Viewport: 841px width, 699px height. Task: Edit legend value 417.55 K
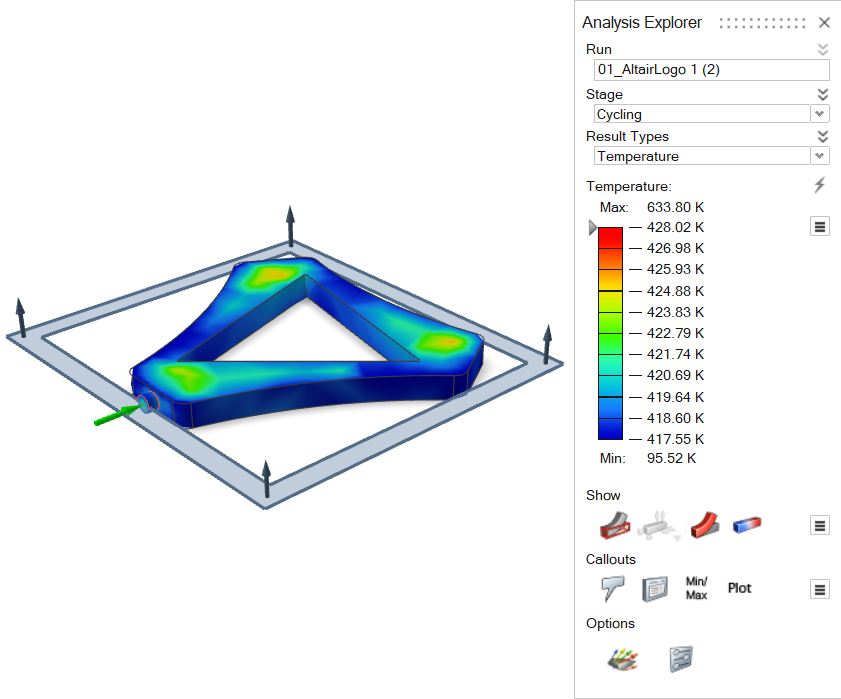pos(675,439)
